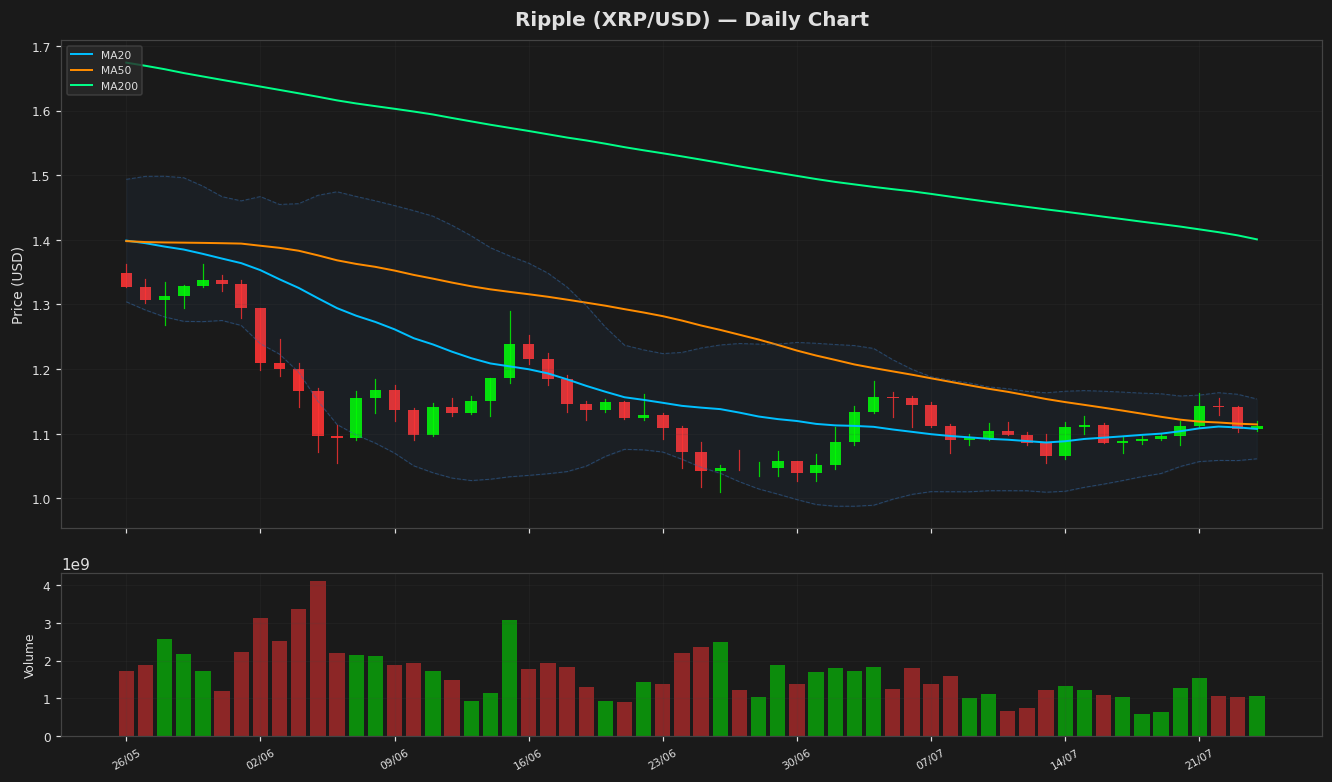Click the 2 tick on the volume axis
The image size is (1332, 782).
[x=46, y=662]
